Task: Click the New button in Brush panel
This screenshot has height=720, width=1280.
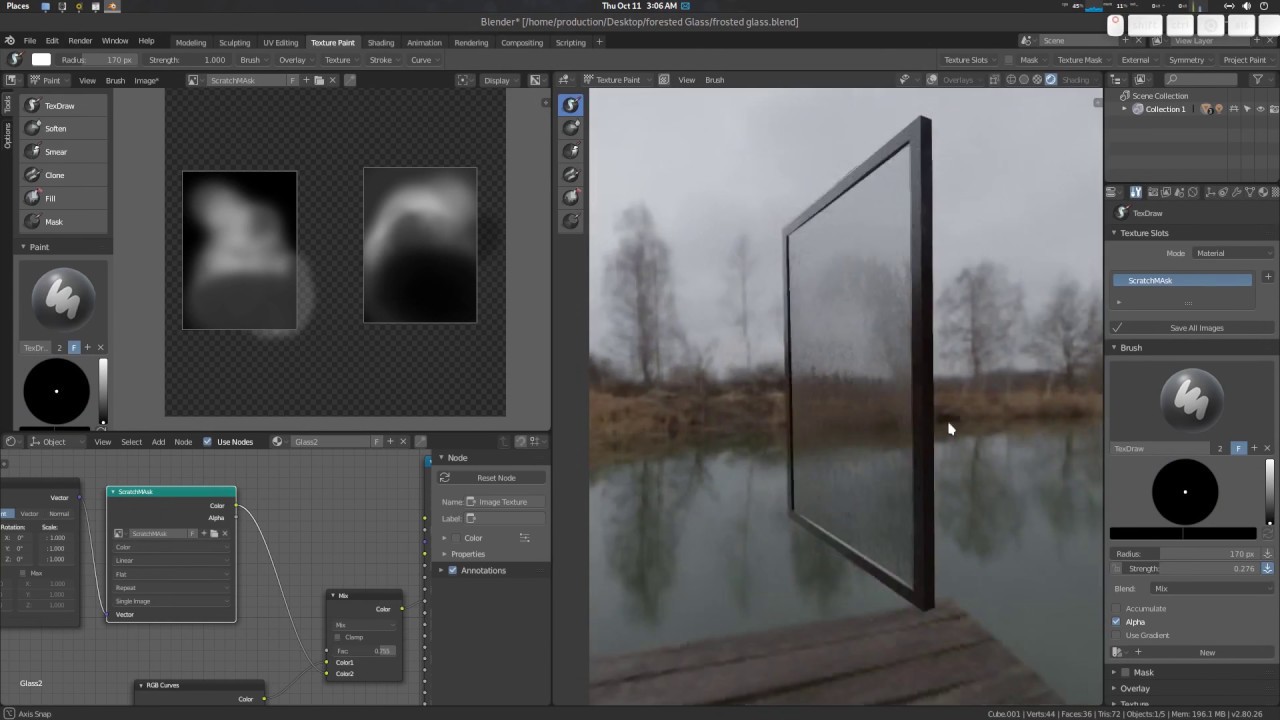Action: click(1207, 652)
